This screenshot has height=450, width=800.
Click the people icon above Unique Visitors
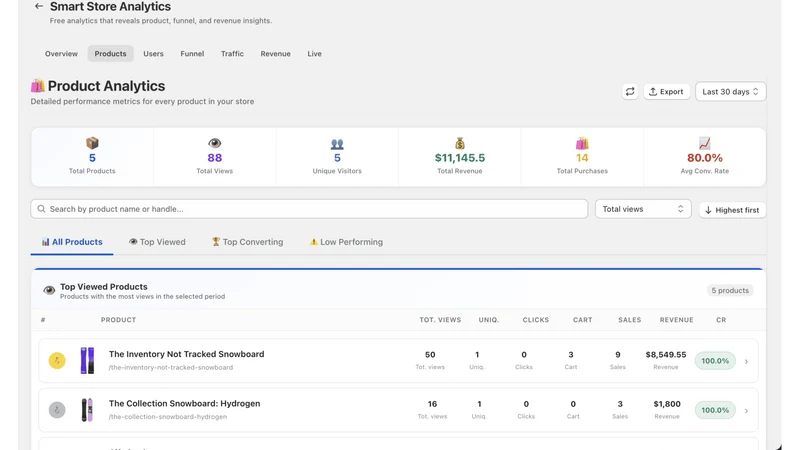(x=337, y=144)
